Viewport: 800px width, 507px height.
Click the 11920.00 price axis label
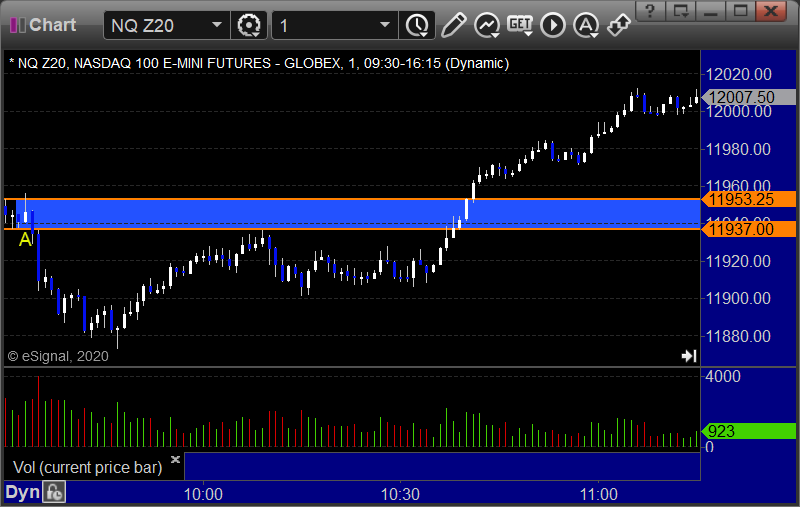point(738,262)
